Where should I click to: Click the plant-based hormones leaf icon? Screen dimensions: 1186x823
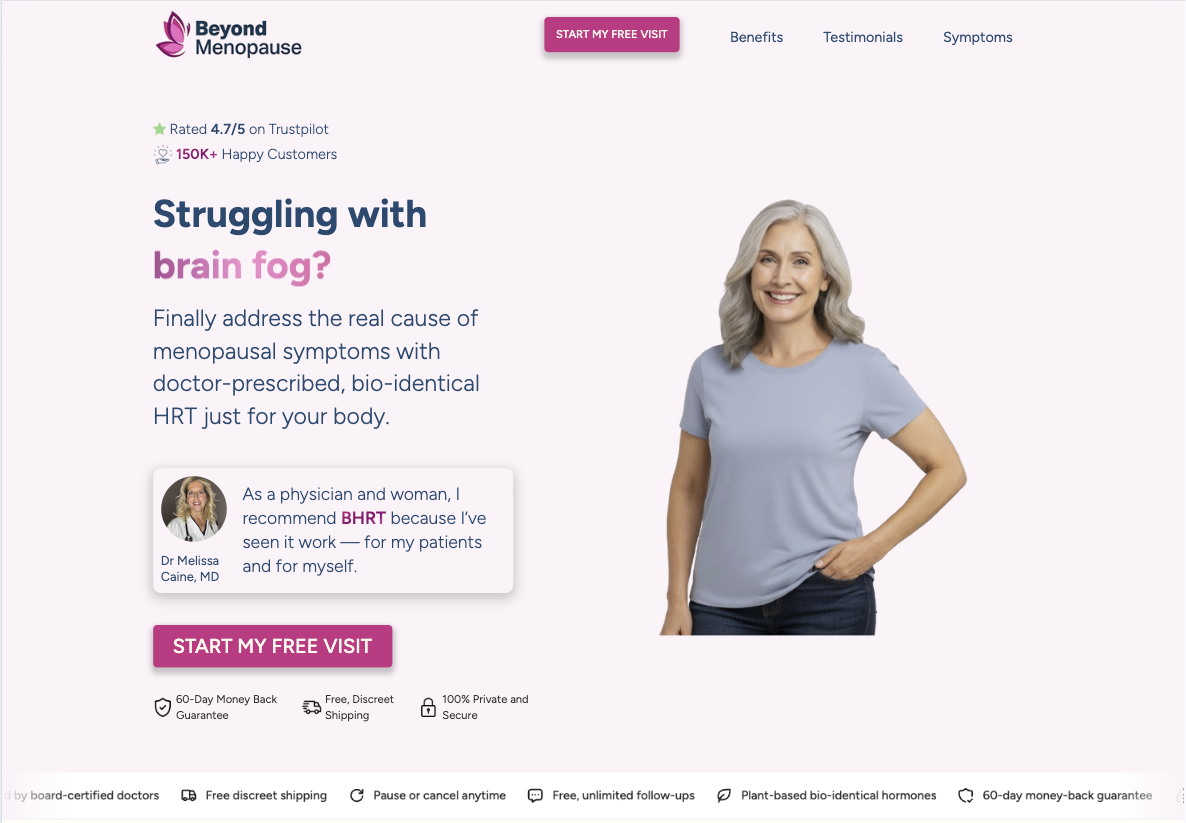724,796
